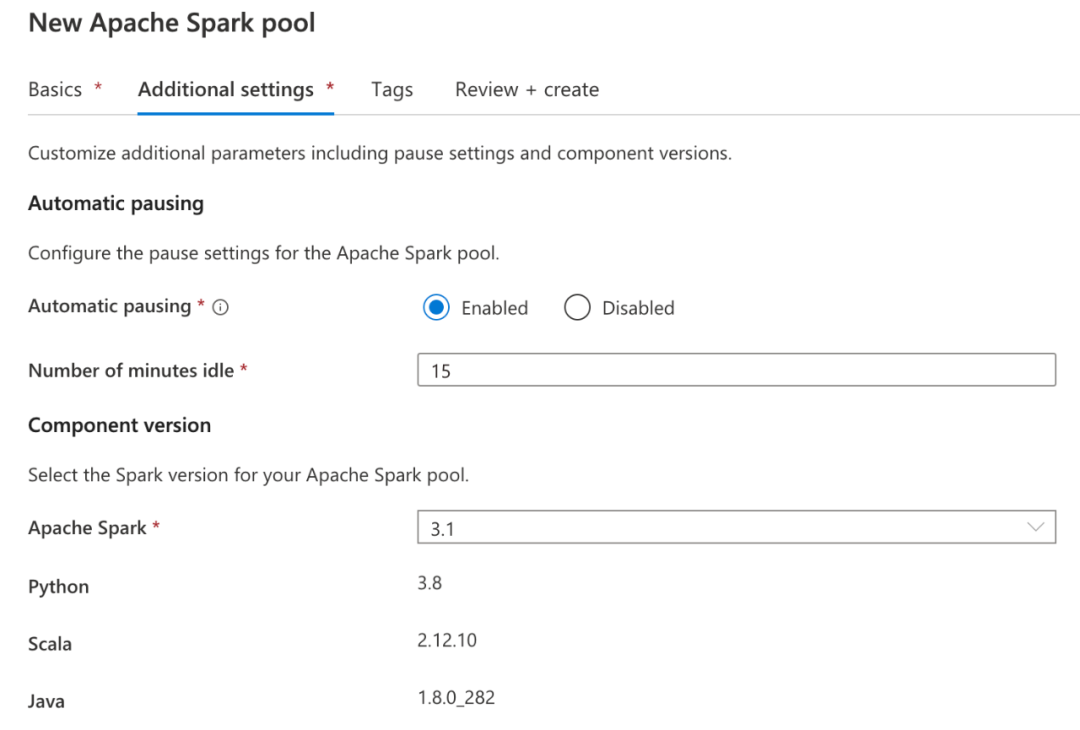Click the Java label
Image resolution: width=1080 pixels, height=730 pixels.
click(x=46, y=701)
